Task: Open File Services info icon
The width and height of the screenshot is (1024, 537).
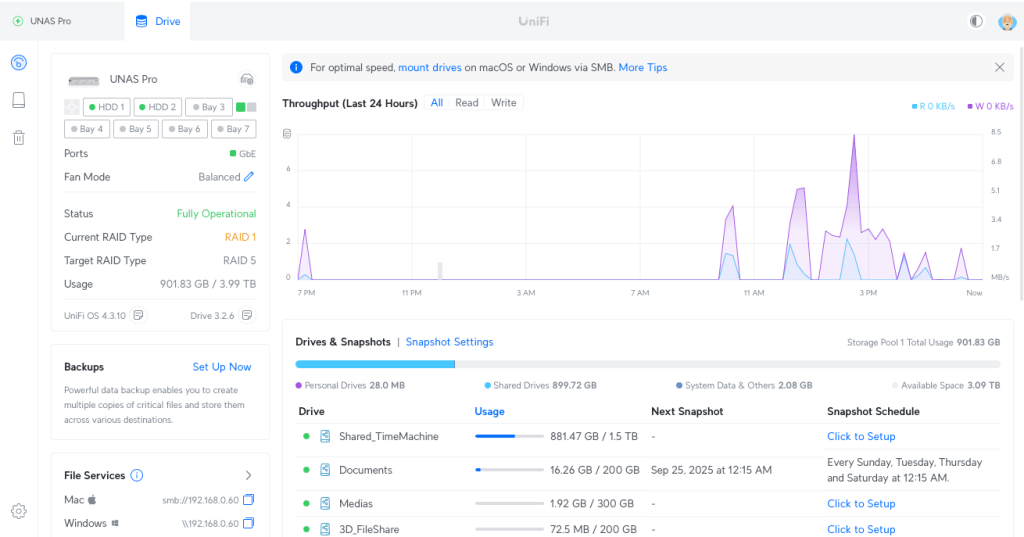Action: [137, 476]
